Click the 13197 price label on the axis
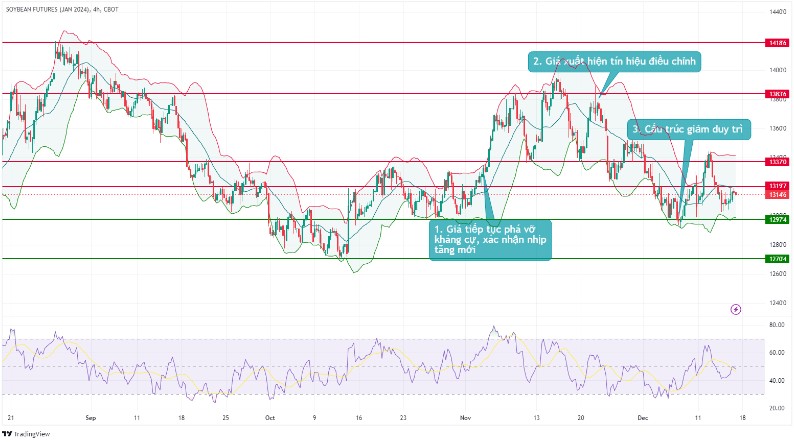Viewport: 794px width, 442px height. pyautogui.click(x=776, y=186)
